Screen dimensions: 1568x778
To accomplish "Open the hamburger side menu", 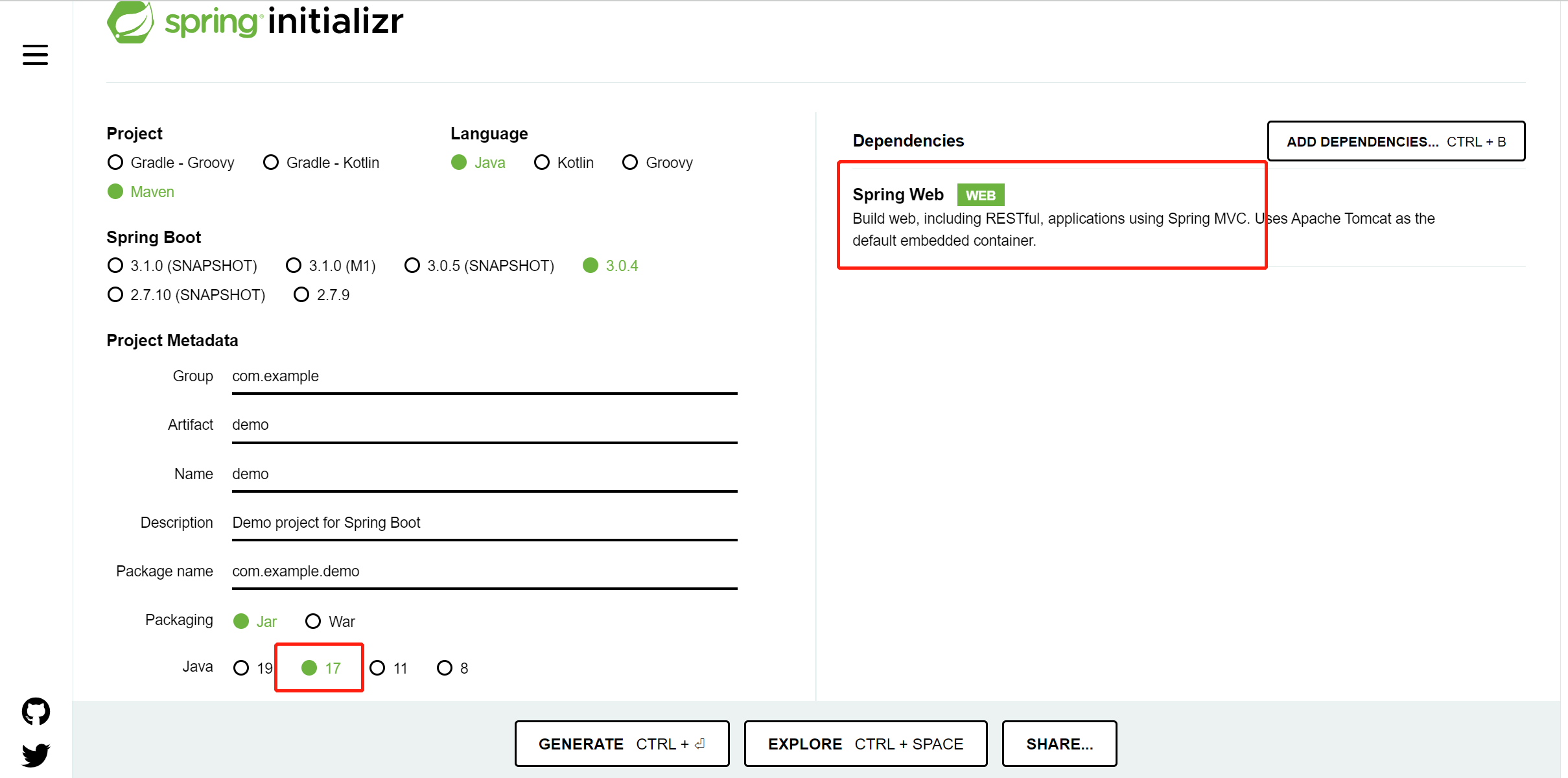I will tap(35, 54).
